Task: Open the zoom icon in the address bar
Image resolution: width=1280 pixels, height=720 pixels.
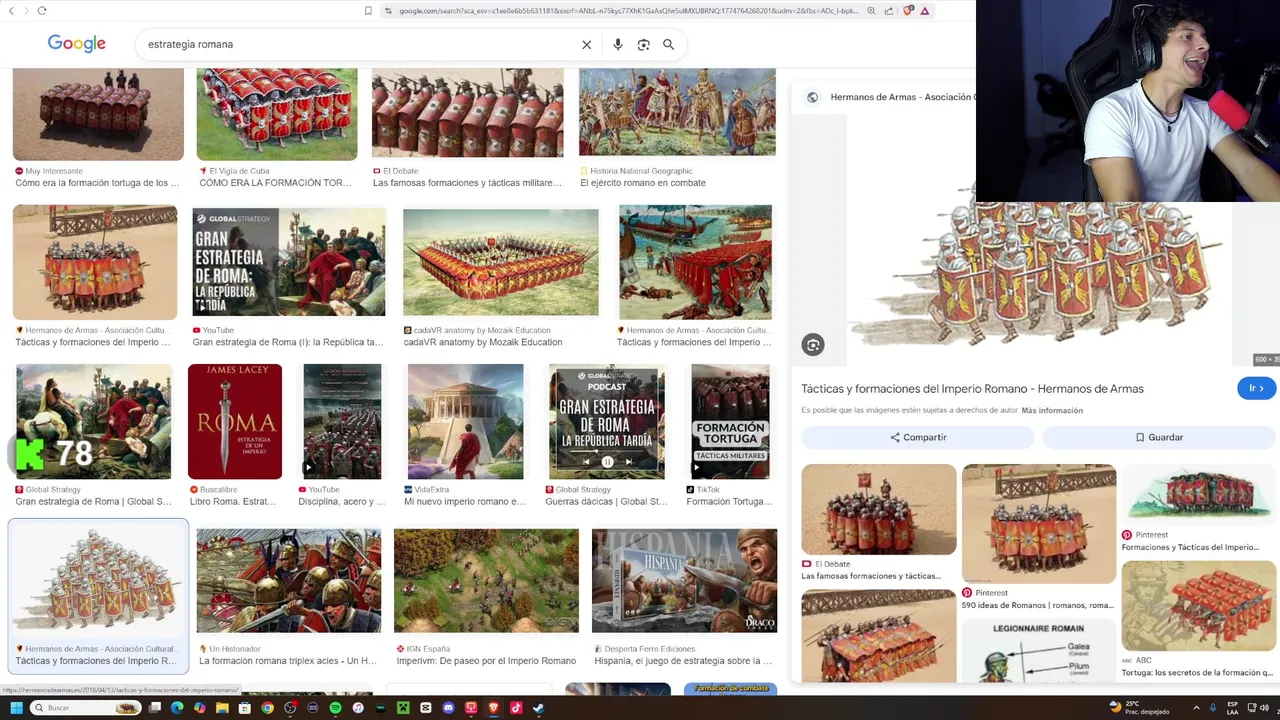Action: pos(871,10)
